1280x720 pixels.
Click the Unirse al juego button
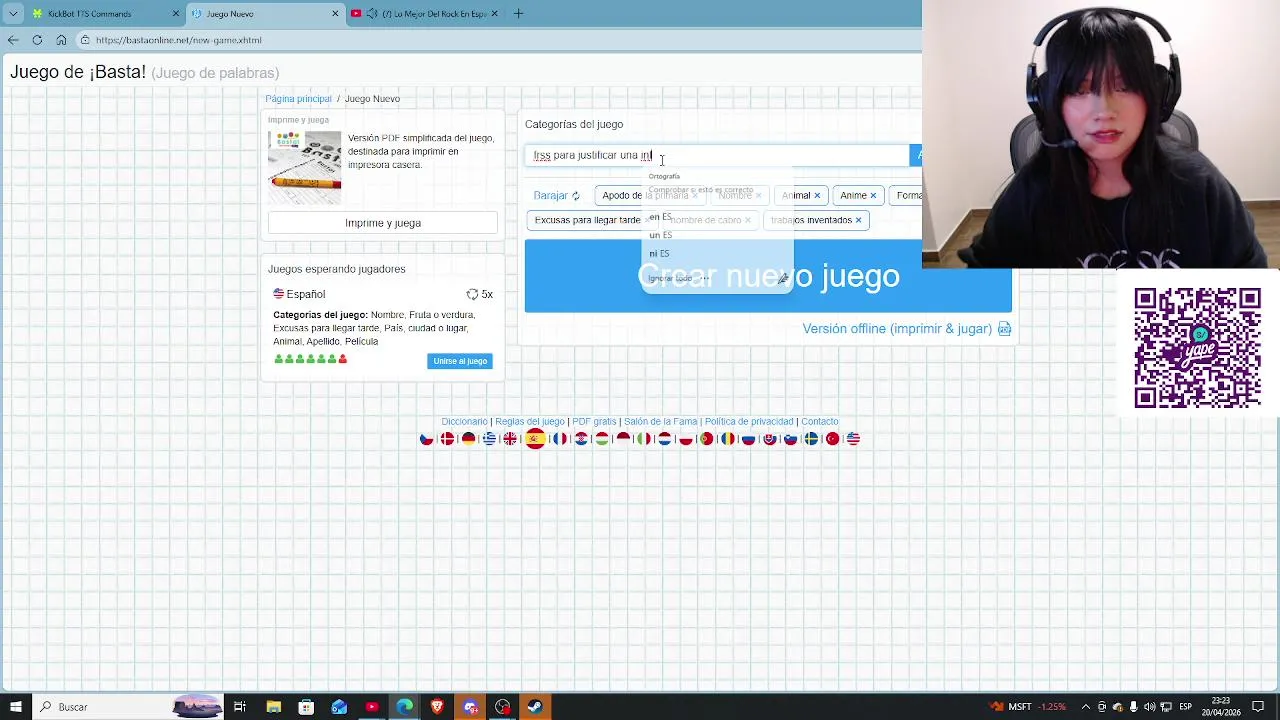tap(460, 361)
